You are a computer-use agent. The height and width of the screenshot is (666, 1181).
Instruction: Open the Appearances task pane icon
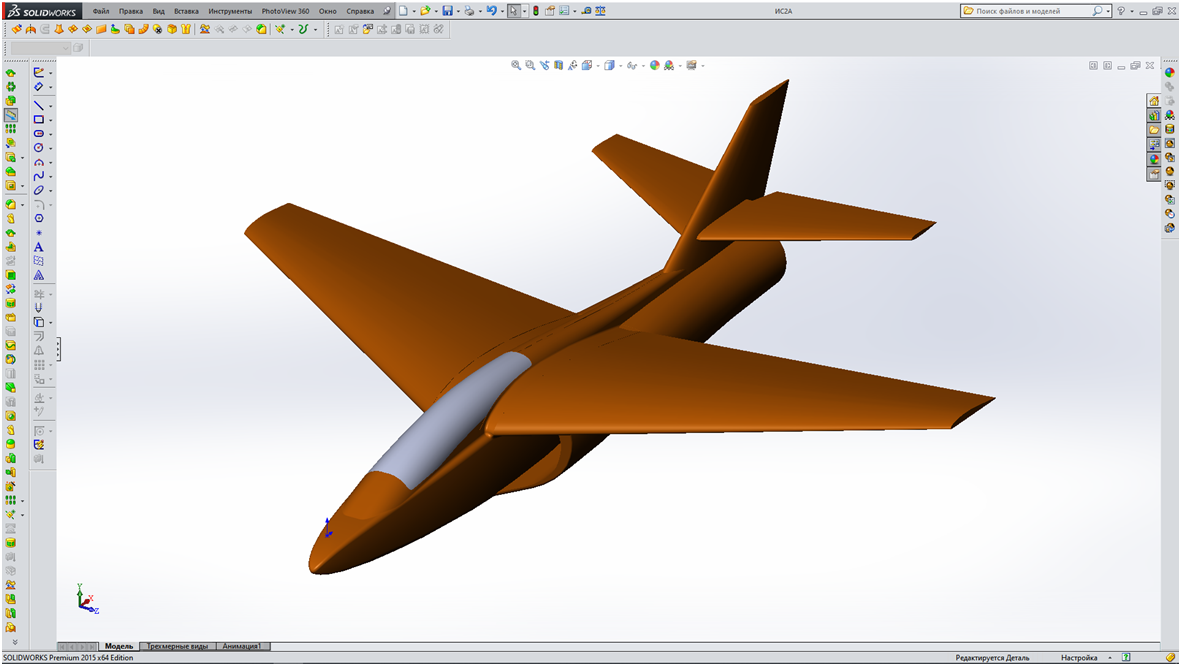coord(1154,160)
